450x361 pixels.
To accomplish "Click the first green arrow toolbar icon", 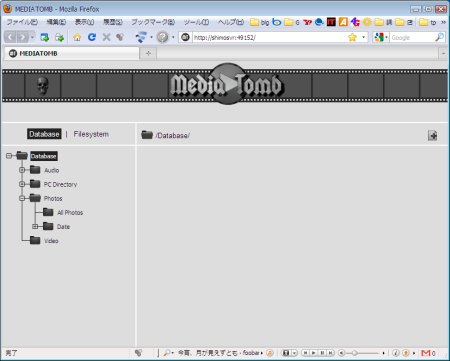I will [x=45, y=37].
